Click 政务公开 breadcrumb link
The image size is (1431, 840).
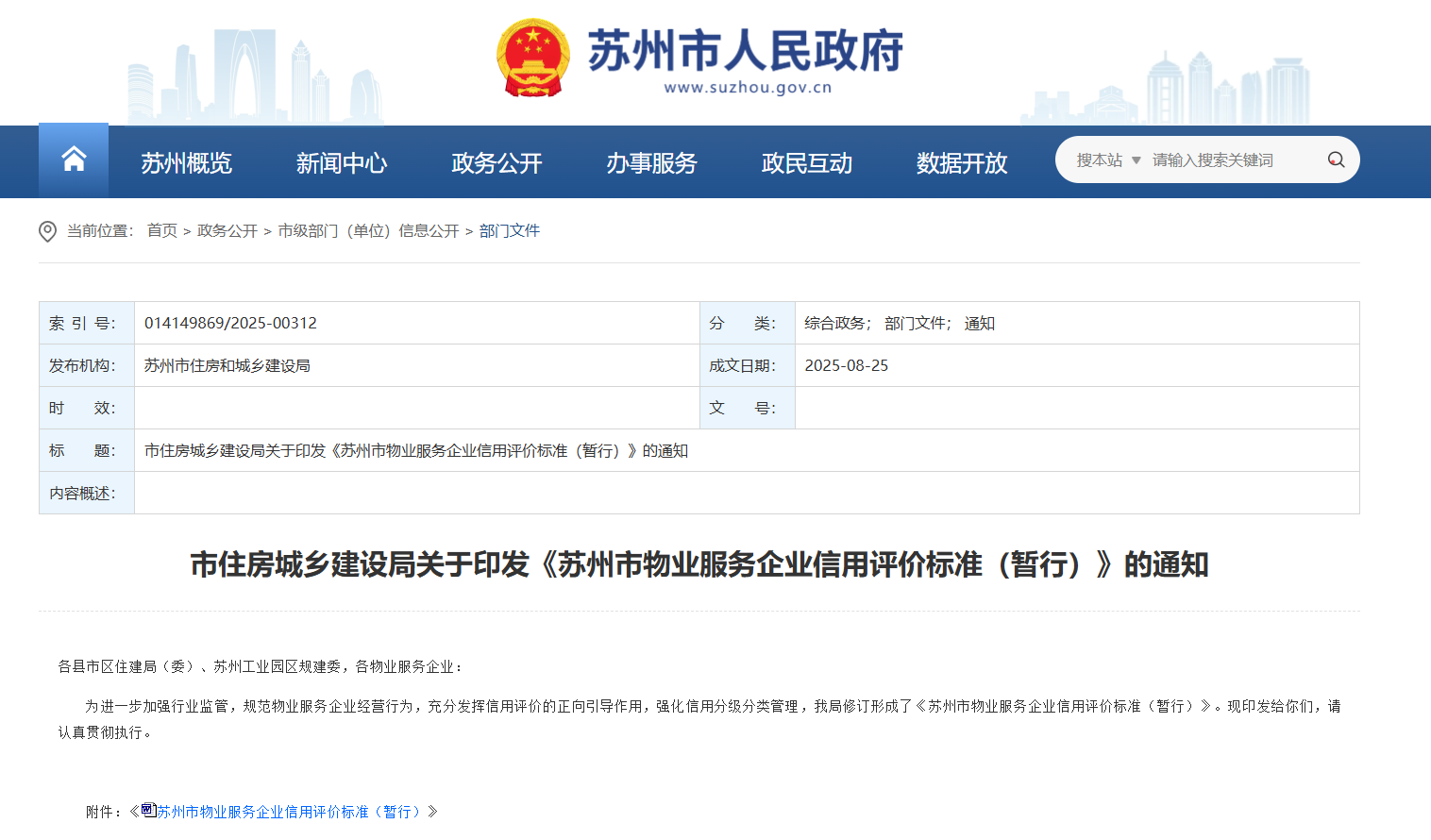click(227, 231)
